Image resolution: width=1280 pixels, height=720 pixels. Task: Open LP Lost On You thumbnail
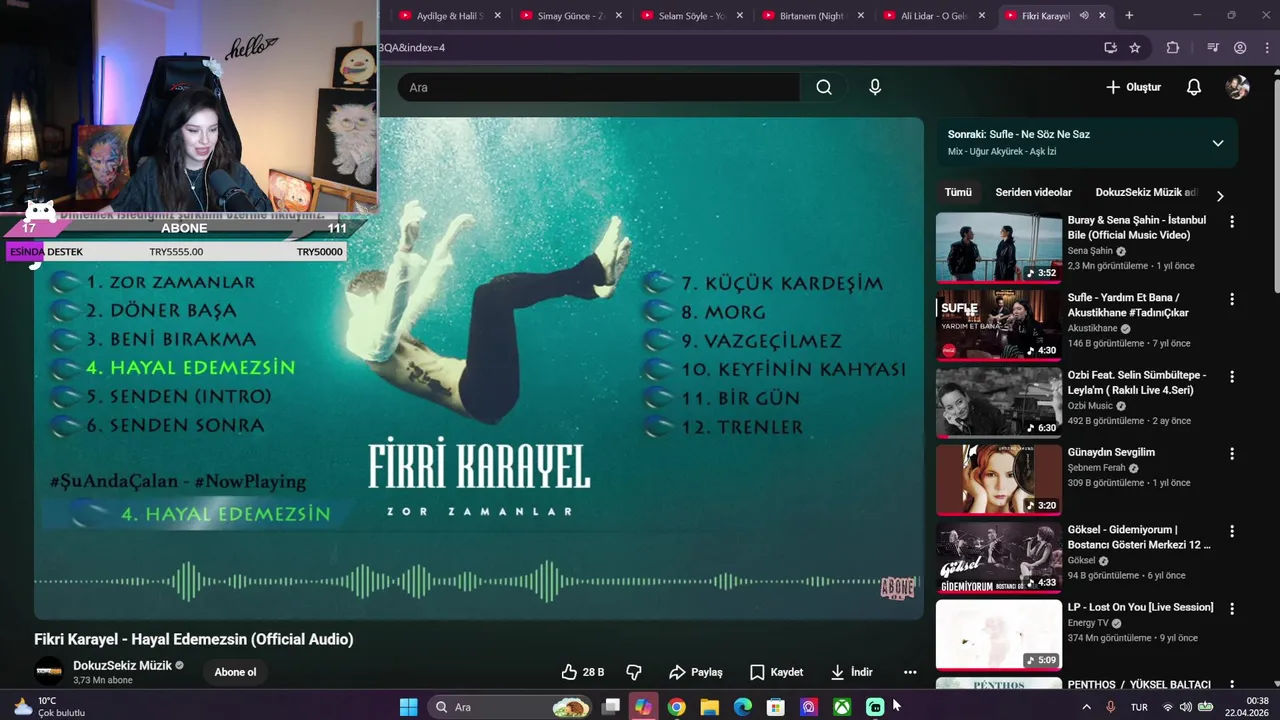pos(998,635)
